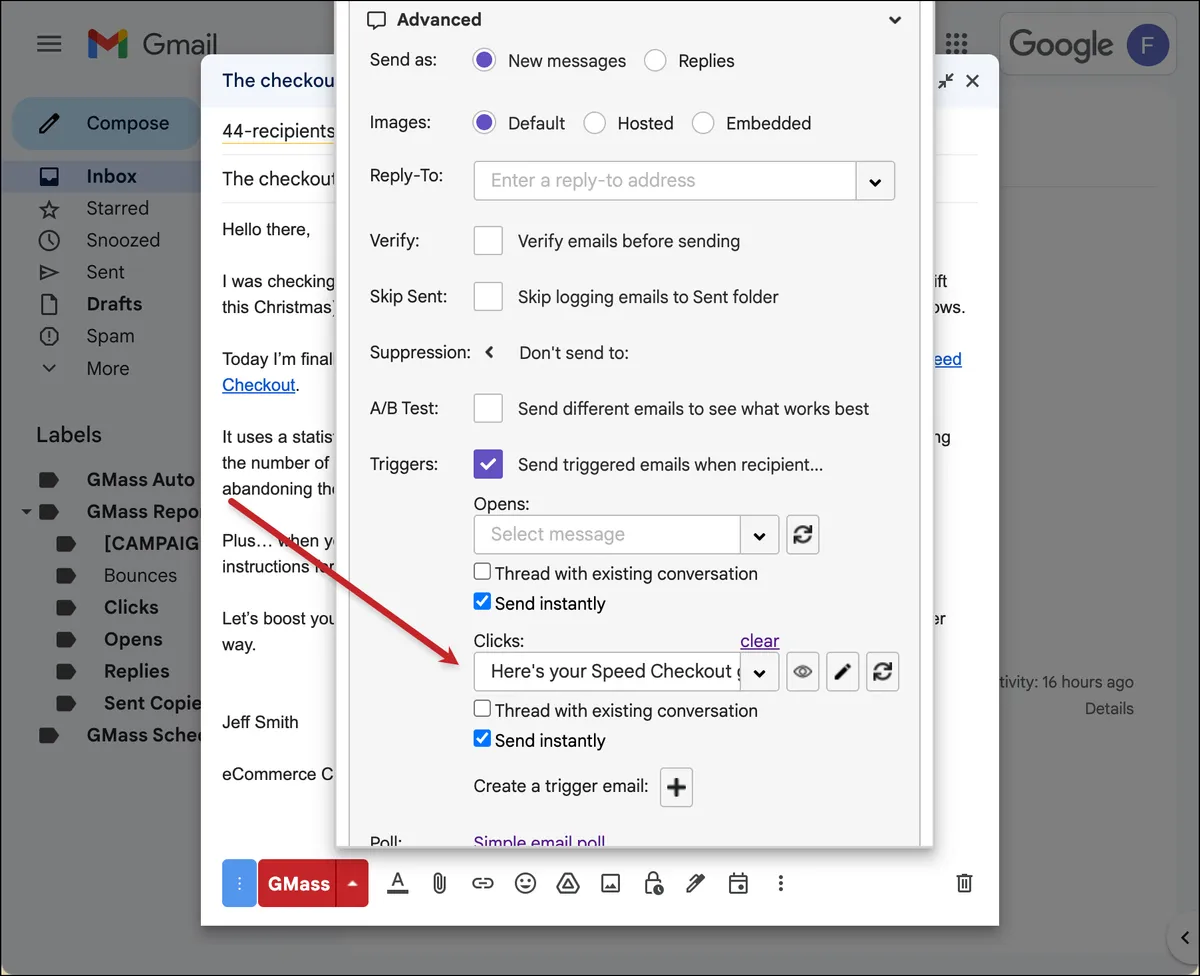Attach files with paperclip icon
The image size is (1200, 976).
439,883
